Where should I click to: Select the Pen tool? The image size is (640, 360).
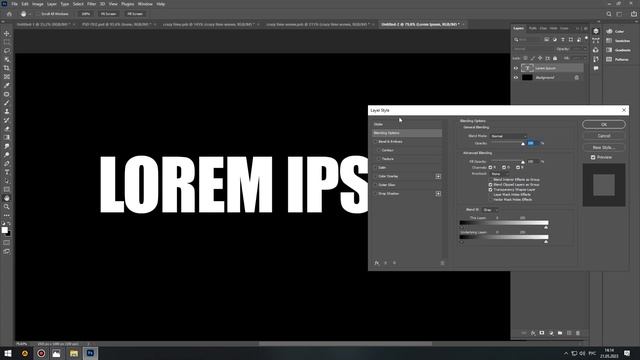[x=7, y=163]
